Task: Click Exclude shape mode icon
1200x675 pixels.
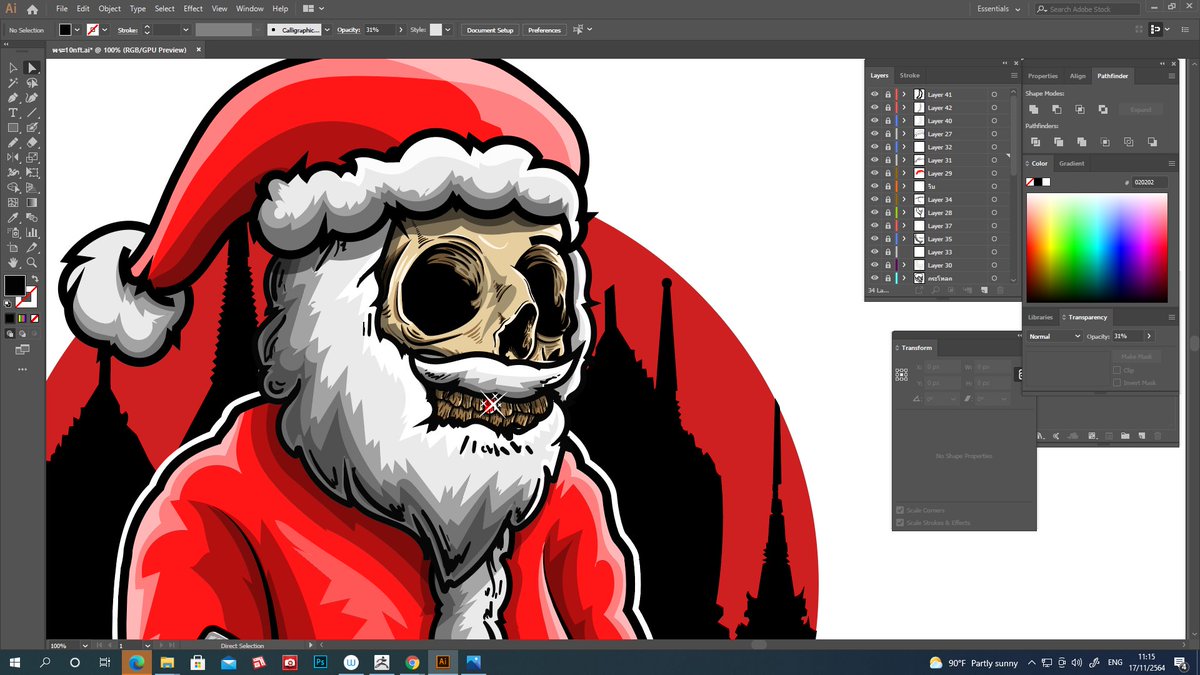Action: 1103,110
